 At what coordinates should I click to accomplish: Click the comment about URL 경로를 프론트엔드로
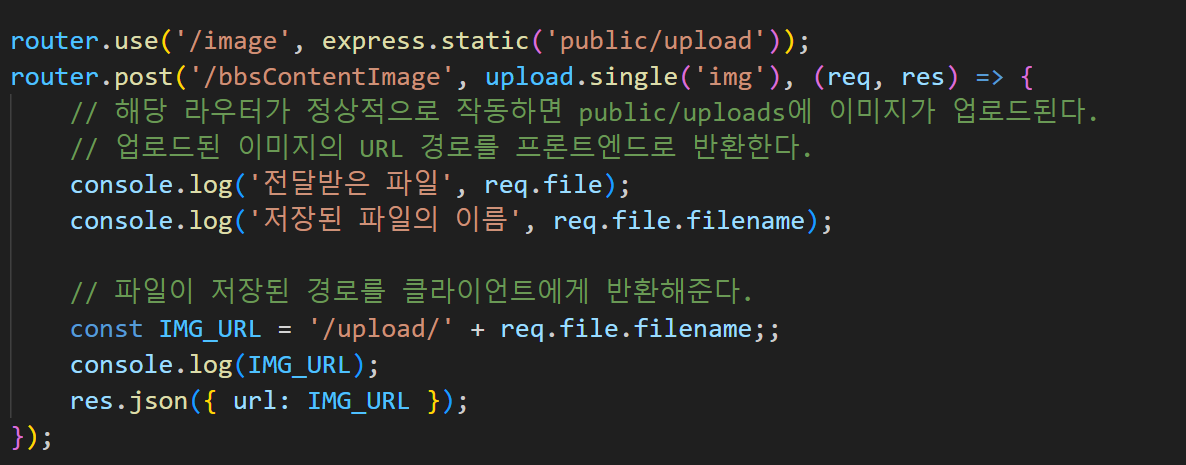440,149
